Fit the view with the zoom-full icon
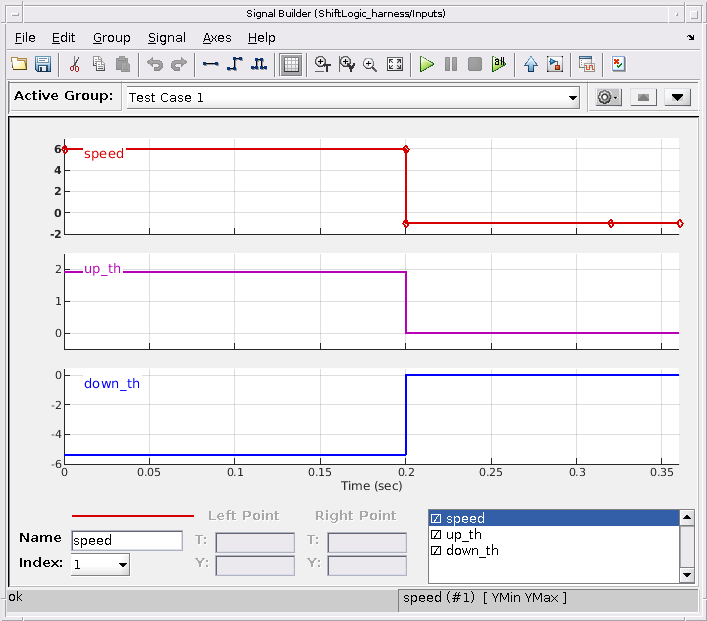 click(395, 64)
